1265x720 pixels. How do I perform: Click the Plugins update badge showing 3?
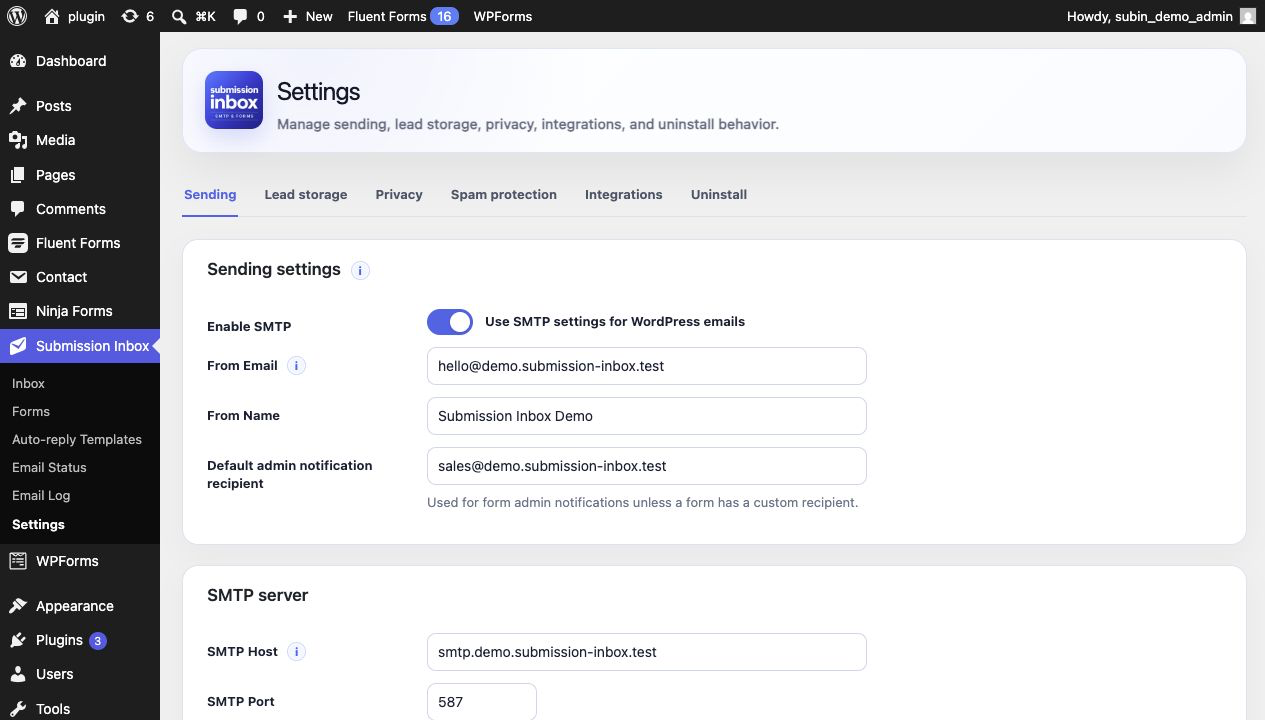coord(98,641)
